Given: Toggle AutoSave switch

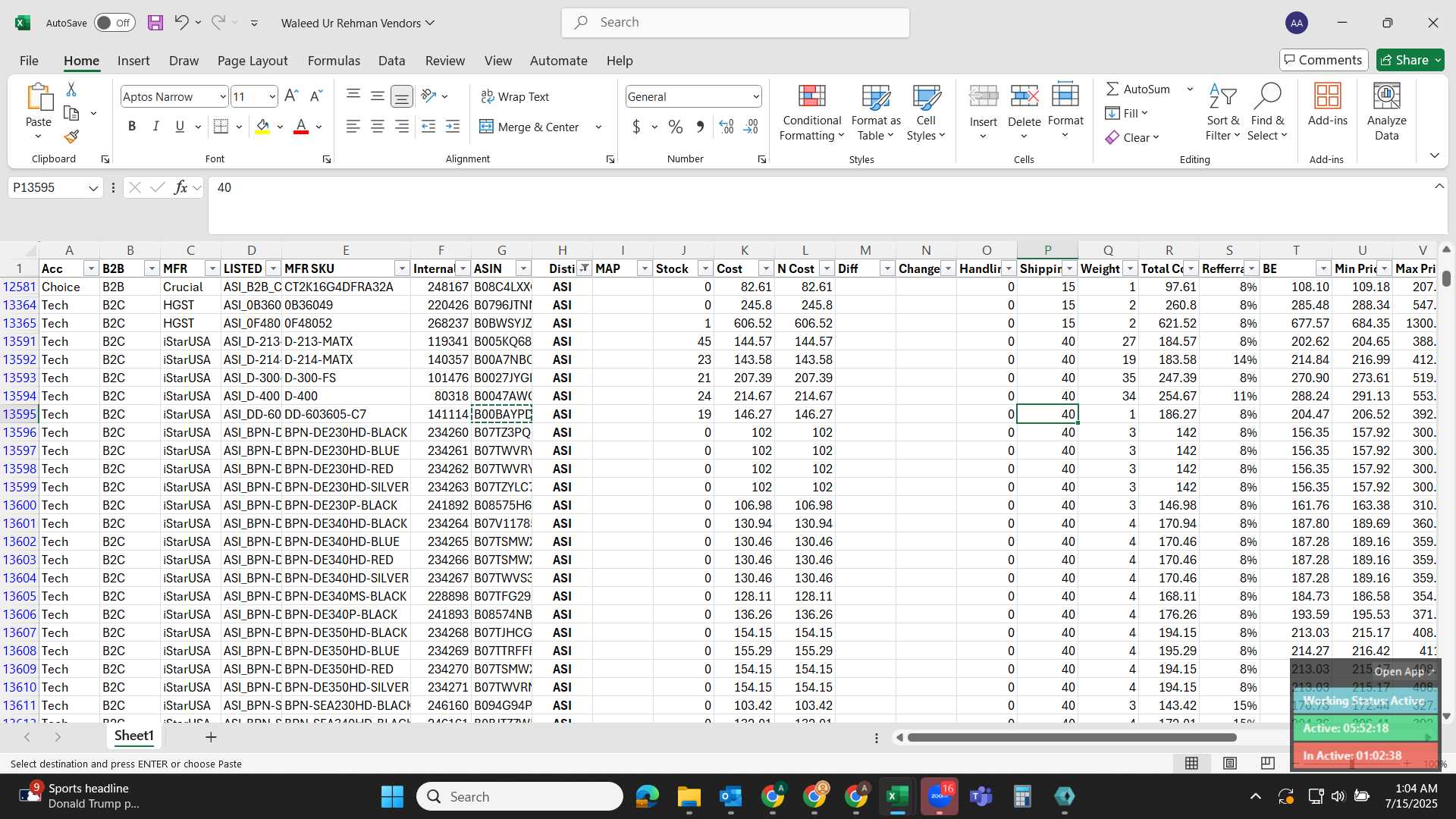Looking at the screenshot, I should pyautogui.click(x=115, y=23).
